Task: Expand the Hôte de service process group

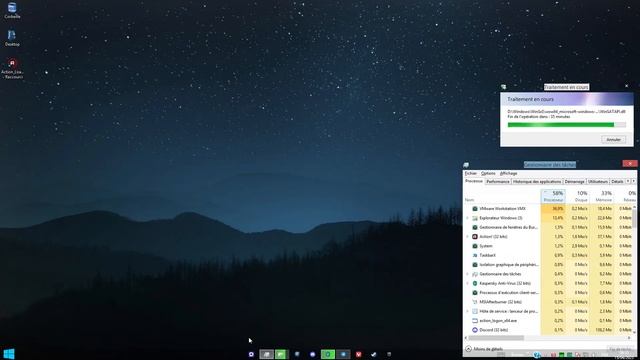Action: tap(468, 311)
